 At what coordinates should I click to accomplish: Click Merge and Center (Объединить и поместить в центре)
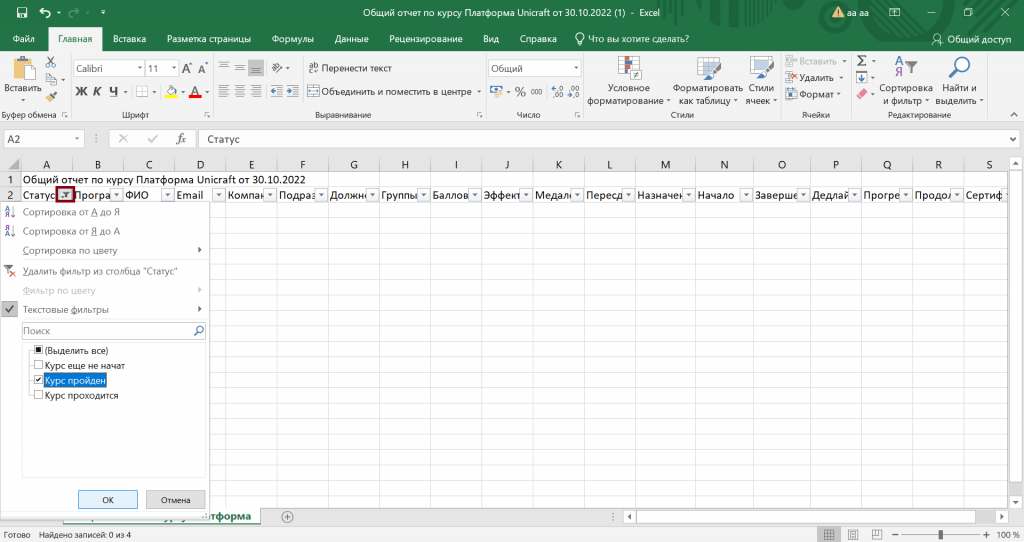tap(390, 91)
